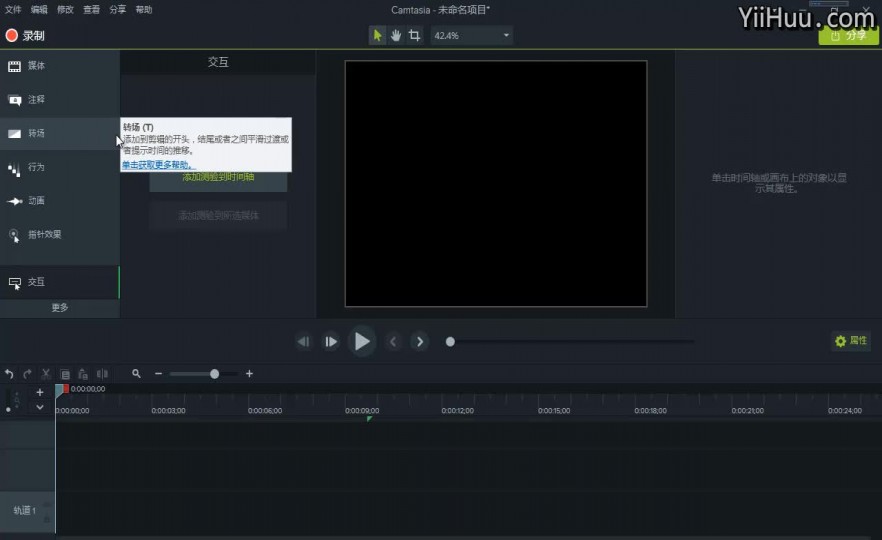Open the 查看 menu

point(91,10)
